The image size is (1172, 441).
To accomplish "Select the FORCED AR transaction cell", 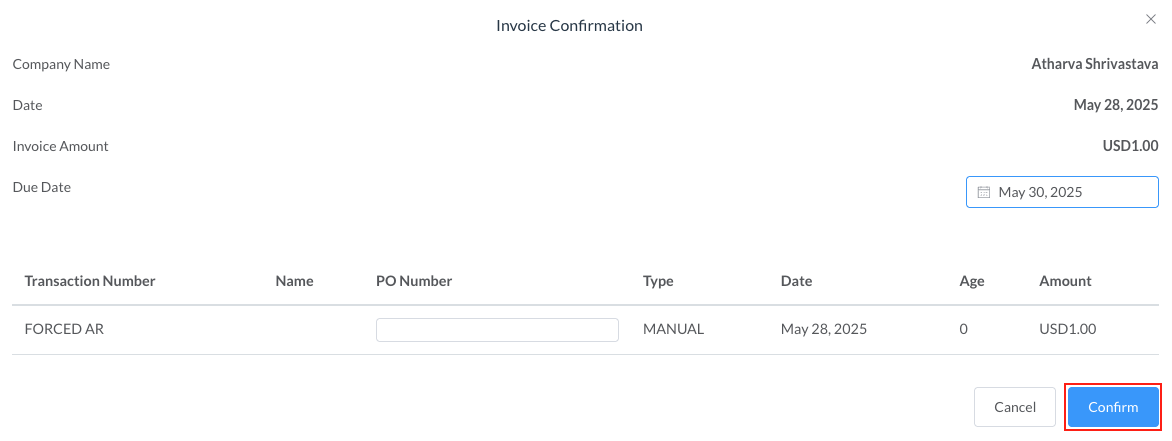I will click(64, 328).
